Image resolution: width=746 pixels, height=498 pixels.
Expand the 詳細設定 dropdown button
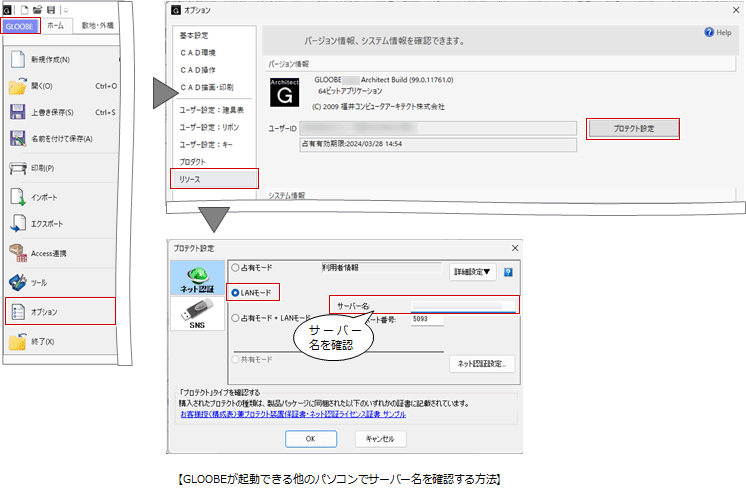pos(473,271)
